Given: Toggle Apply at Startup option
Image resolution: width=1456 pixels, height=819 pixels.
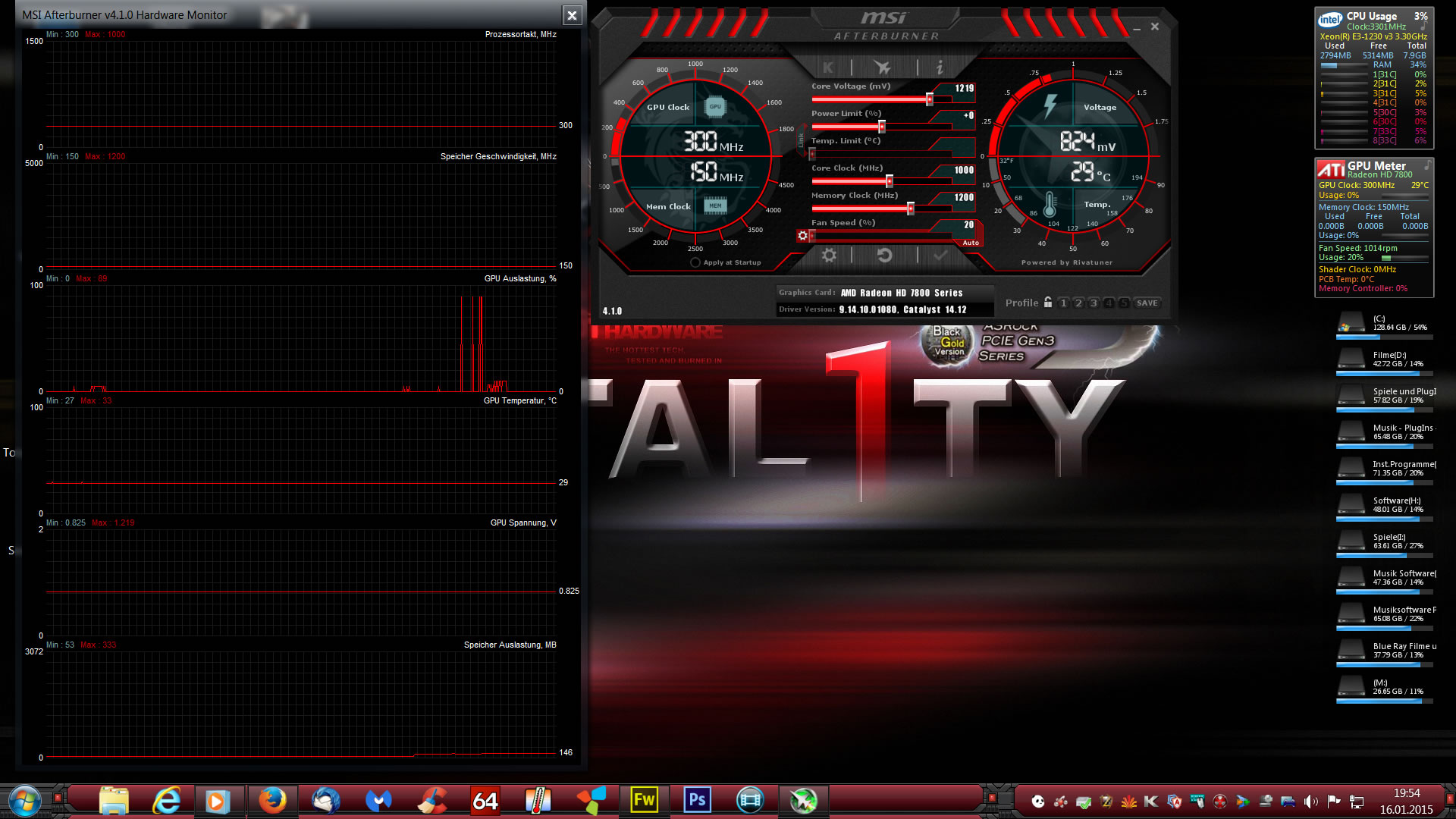Looking at the screenshot, I should pyautogui.click(x=695, y=262).
